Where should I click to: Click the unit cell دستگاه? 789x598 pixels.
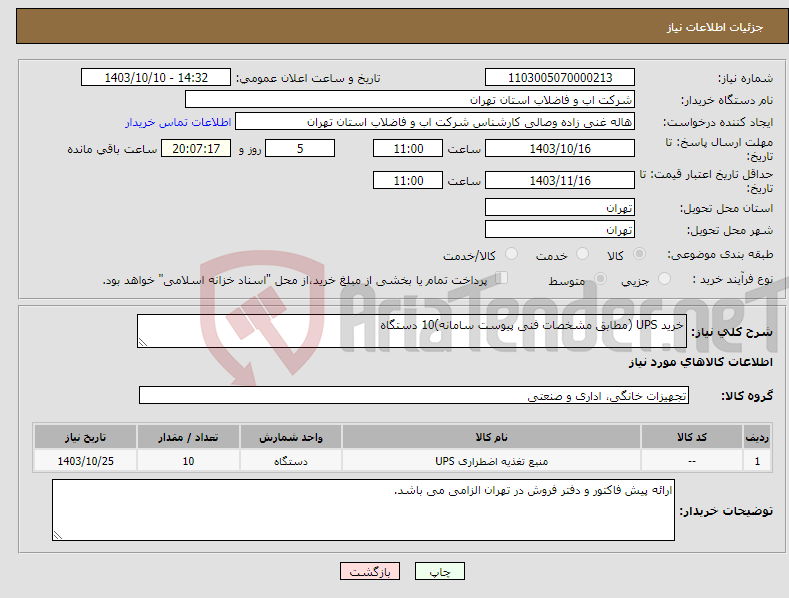click(x=291, y=461)
